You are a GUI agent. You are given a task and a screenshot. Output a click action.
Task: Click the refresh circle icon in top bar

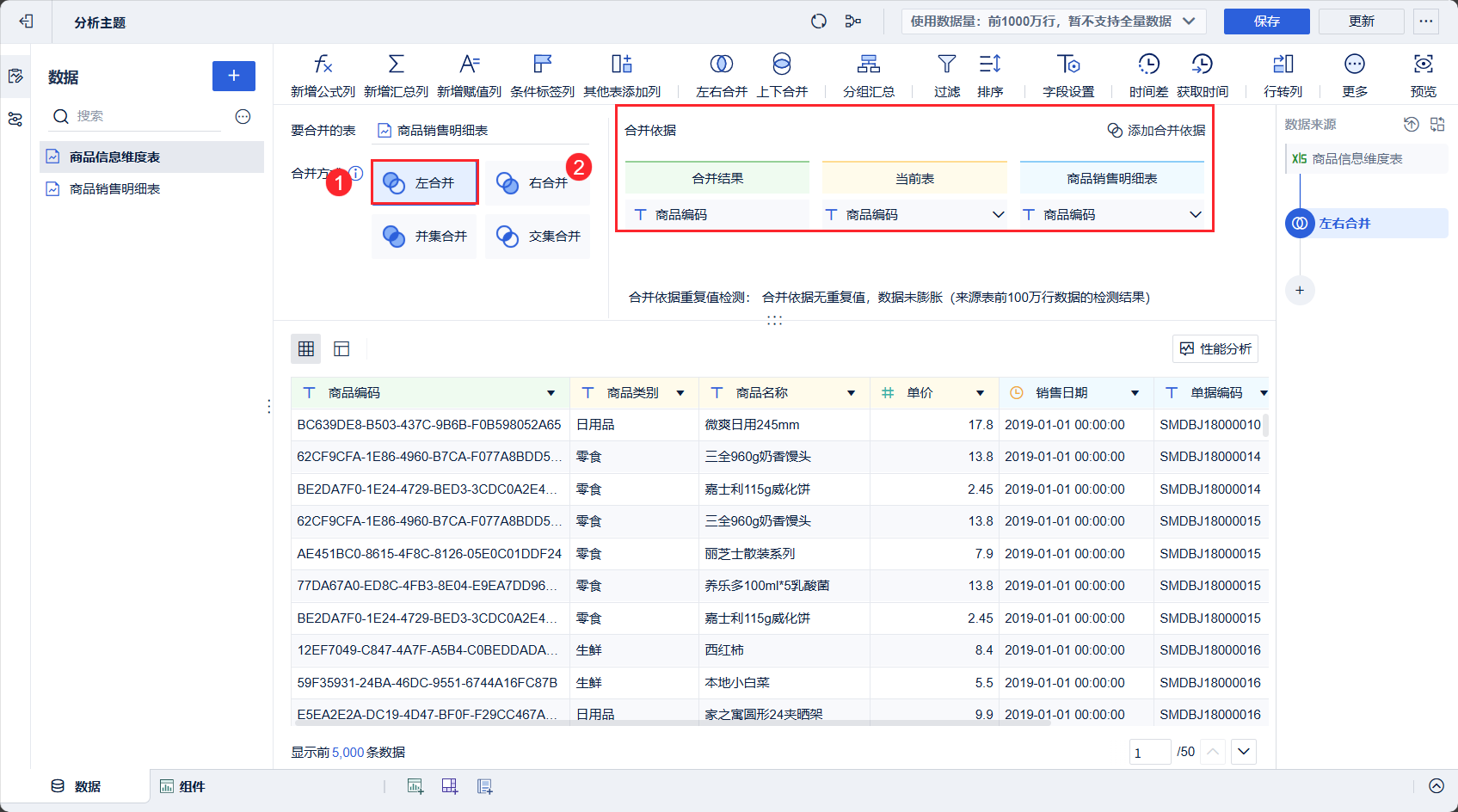pos(819,22)
